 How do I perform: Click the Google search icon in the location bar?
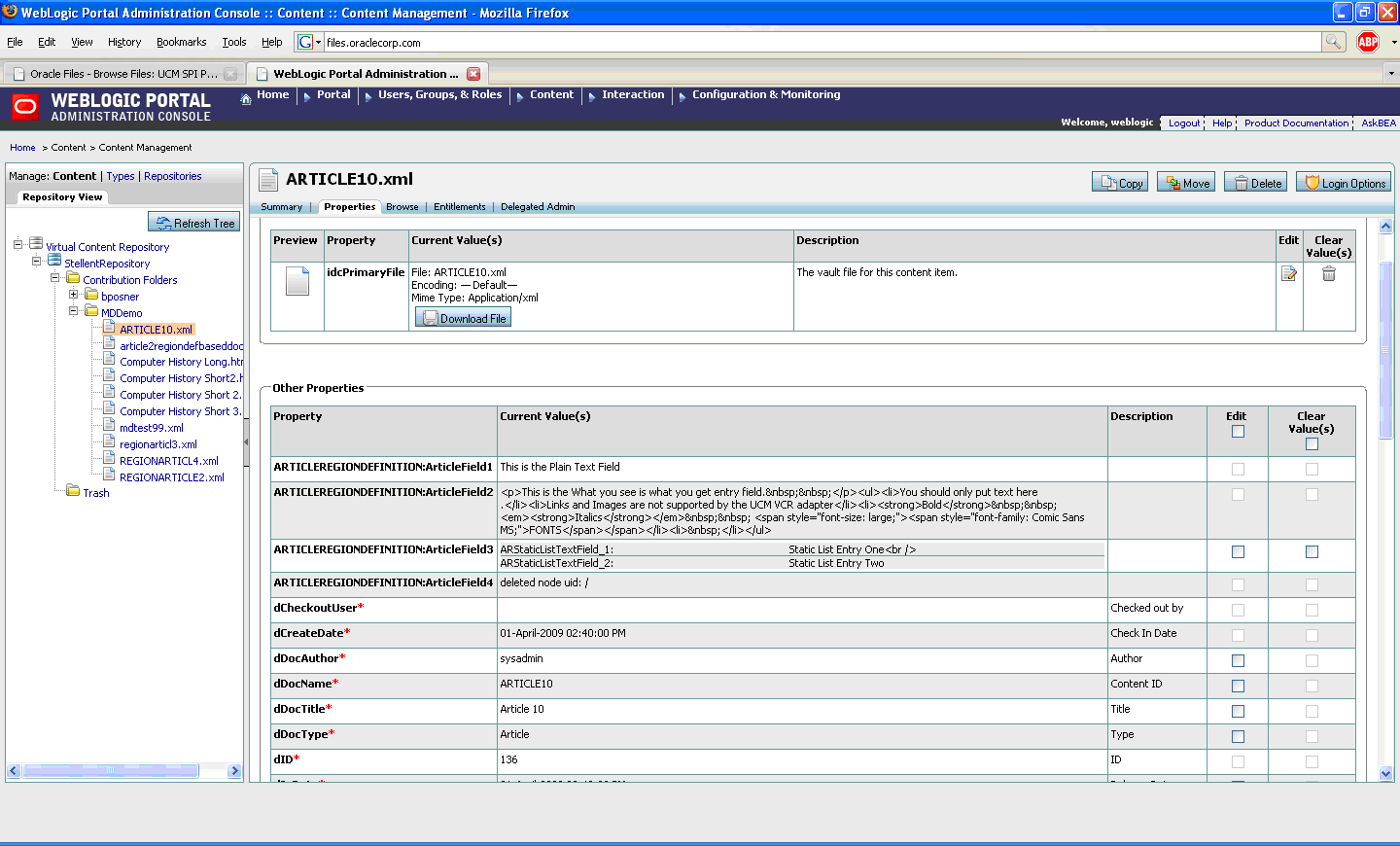(x=304, y=42)
